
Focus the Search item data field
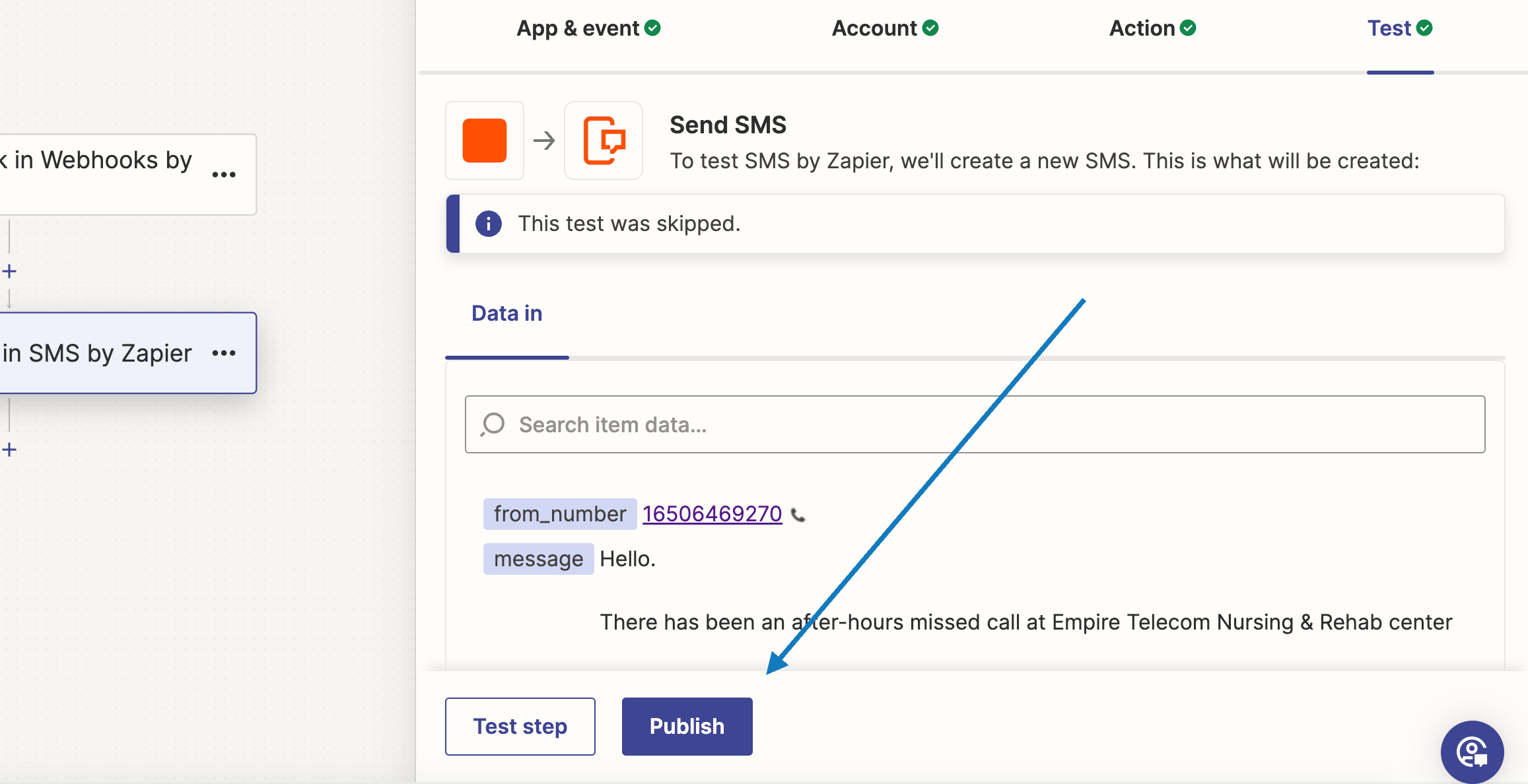(975, 424)
